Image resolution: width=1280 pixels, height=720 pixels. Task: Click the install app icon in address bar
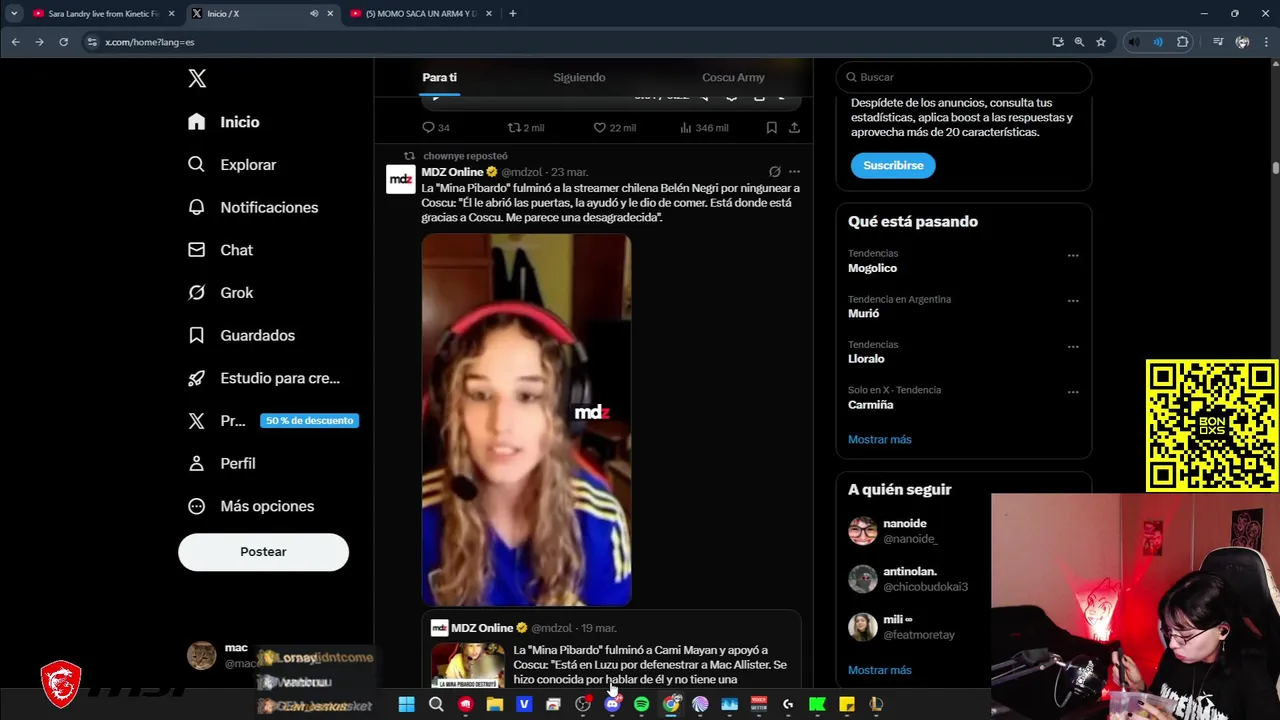click(1058, 42)
